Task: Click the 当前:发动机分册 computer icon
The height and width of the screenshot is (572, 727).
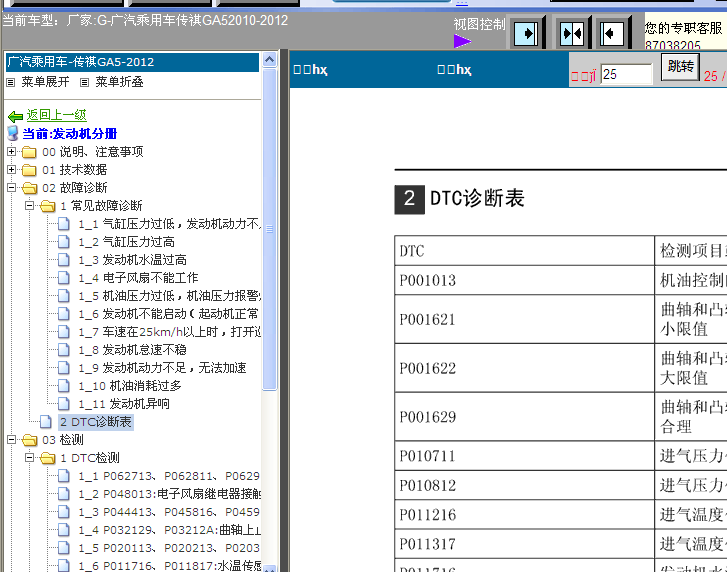Action: pyautogui.click(x=13, y=133)
